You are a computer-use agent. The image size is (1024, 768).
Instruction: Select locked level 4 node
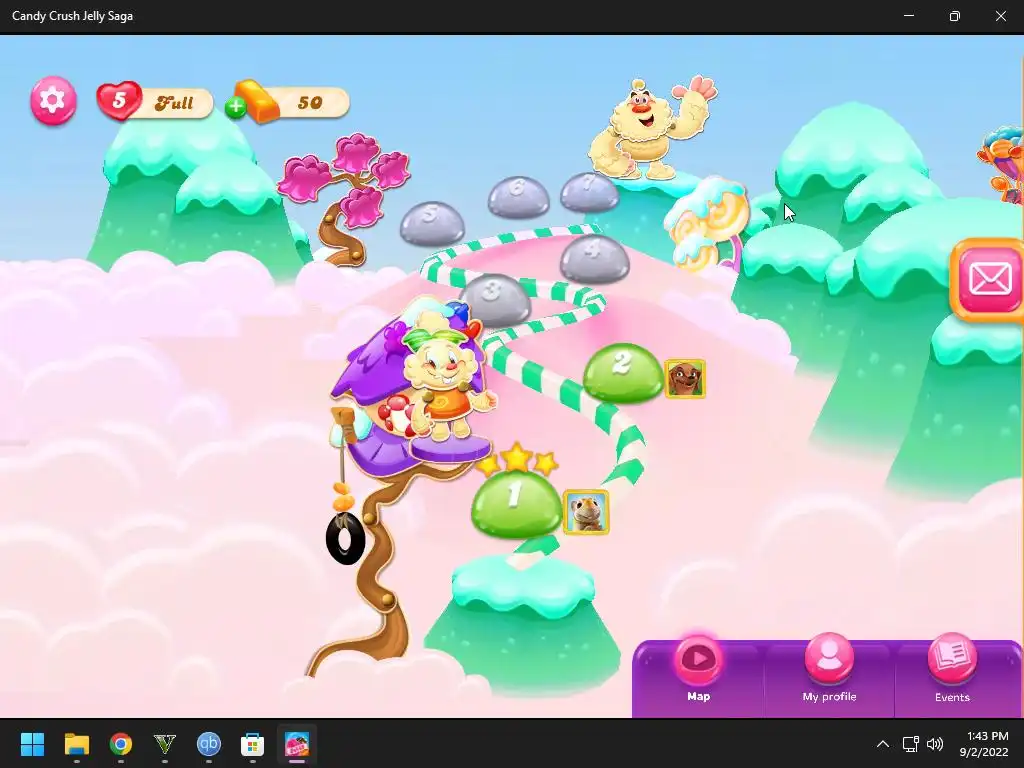pyautogui.click(x=594, y=258)
